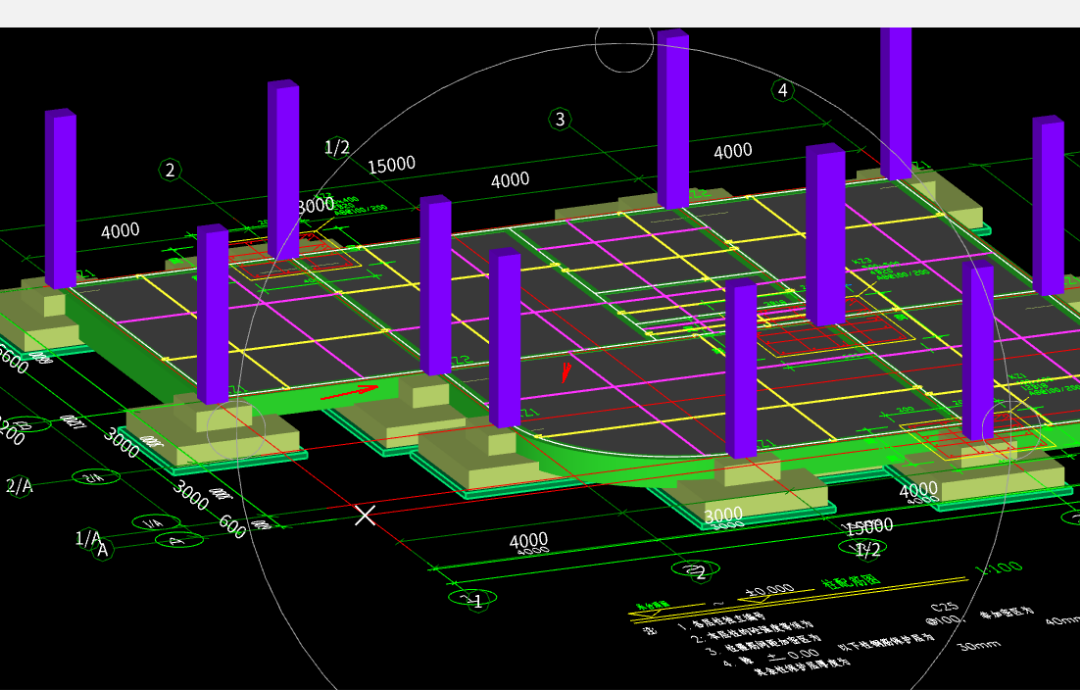Pick the 1/2 axis label inside green ellipse
The width and height of the screenshot is (1080, 690).
864,548
